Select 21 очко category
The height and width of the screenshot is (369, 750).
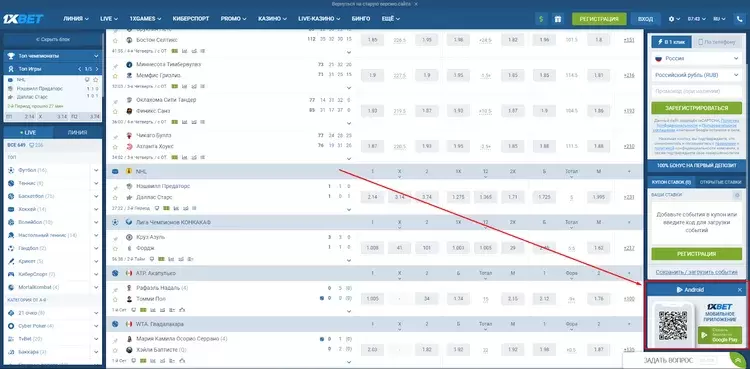click(x=32, y=313)
